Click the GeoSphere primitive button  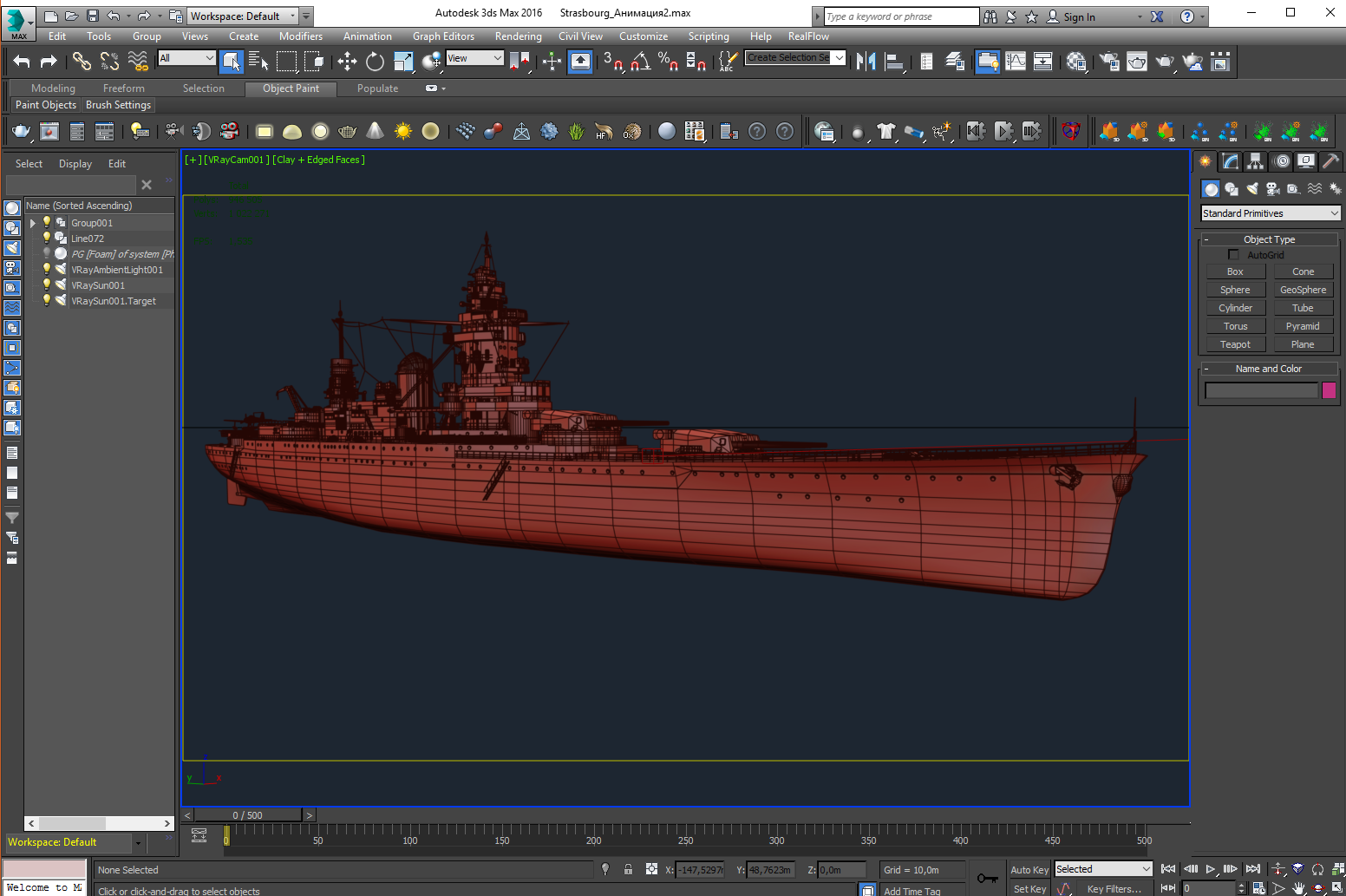[1303, 290]
